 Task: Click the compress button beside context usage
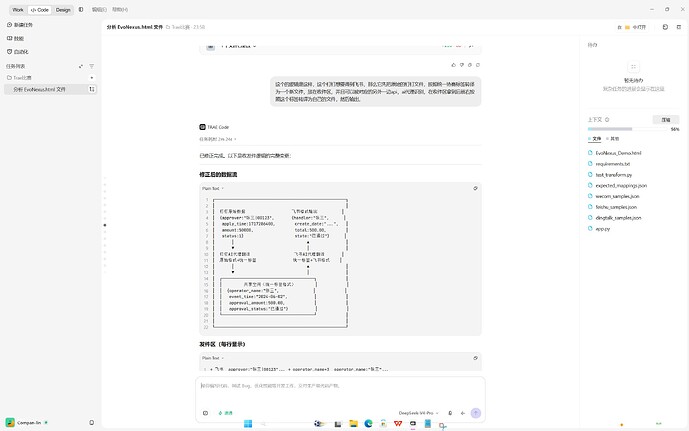click(666, 120)
